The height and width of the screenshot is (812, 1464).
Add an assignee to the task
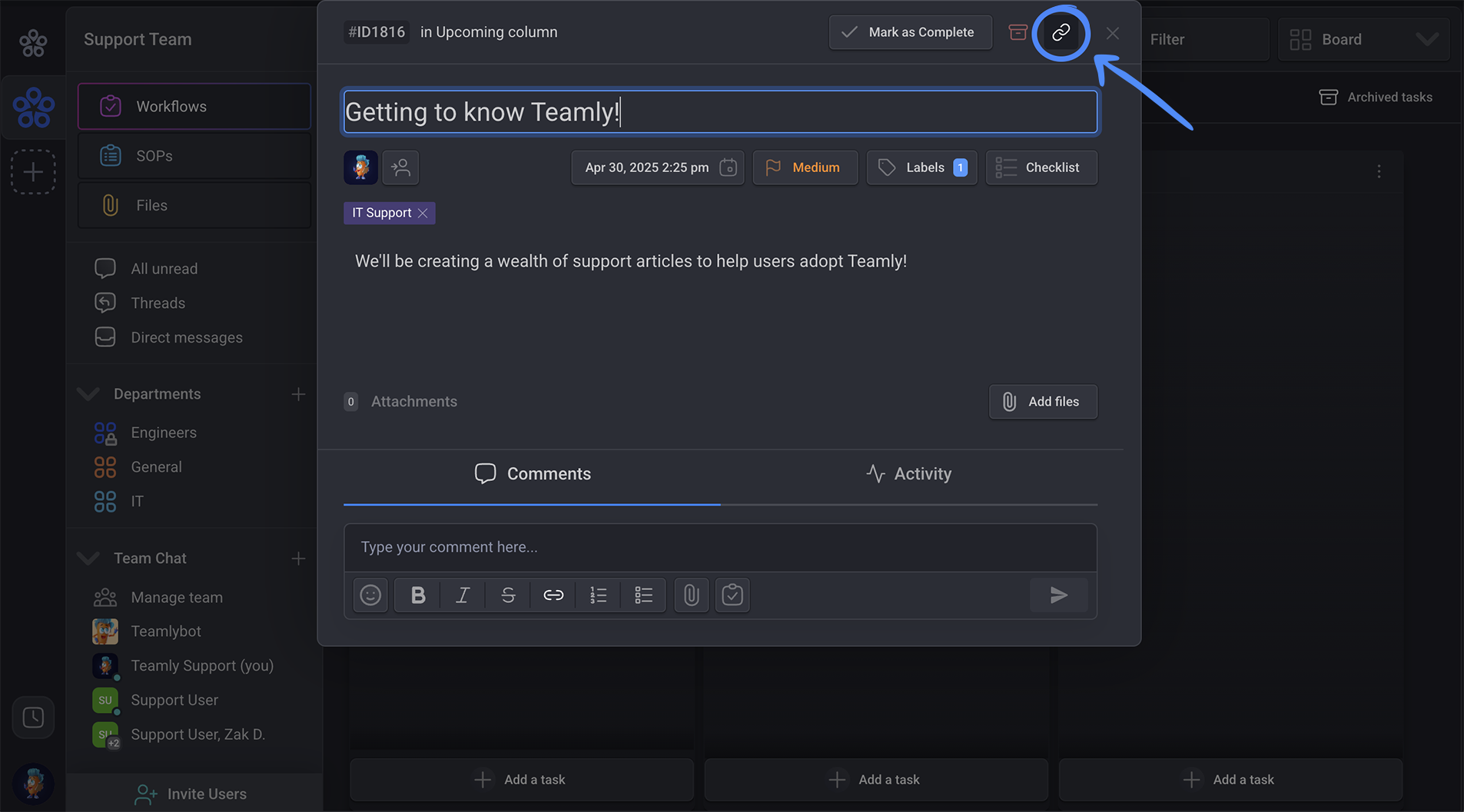click(400, 167)
